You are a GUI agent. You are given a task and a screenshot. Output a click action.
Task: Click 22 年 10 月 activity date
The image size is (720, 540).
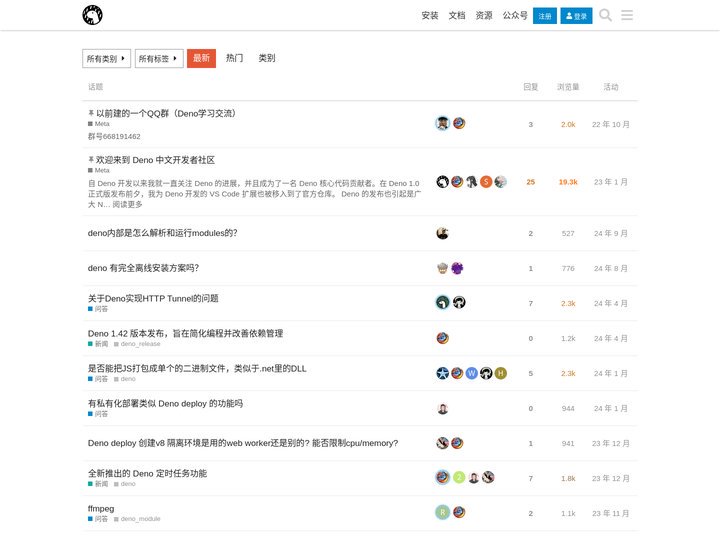(611, 124)
